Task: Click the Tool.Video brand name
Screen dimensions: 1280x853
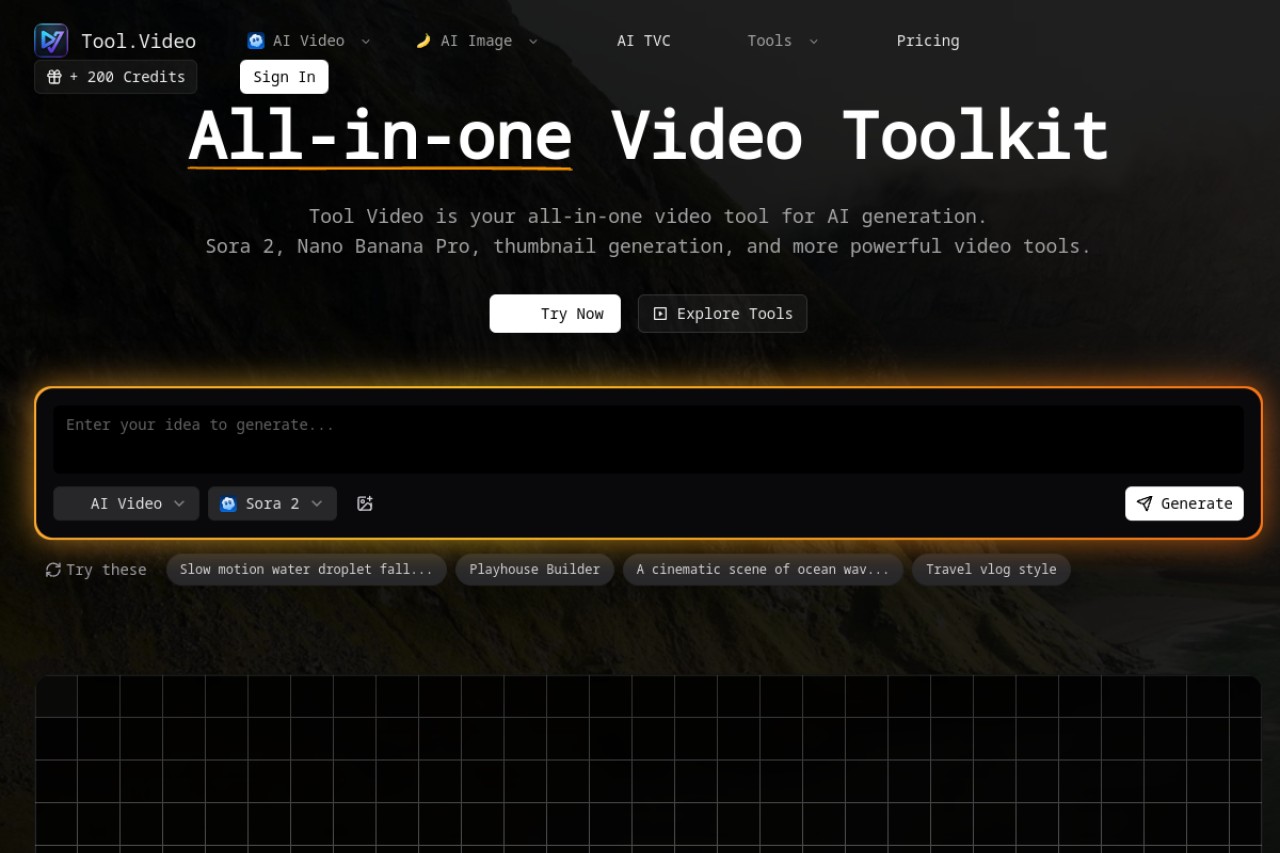Action: pos(139,41)
